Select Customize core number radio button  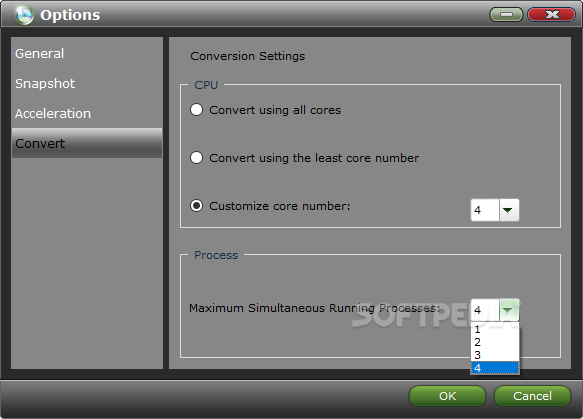(x=196, y=206)
